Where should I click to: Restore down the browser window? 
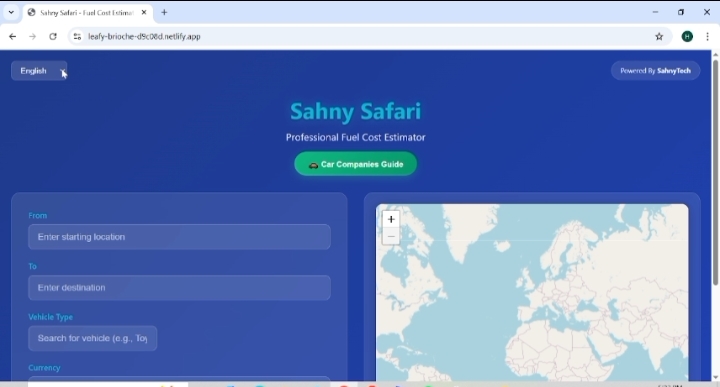click(681, 12)
